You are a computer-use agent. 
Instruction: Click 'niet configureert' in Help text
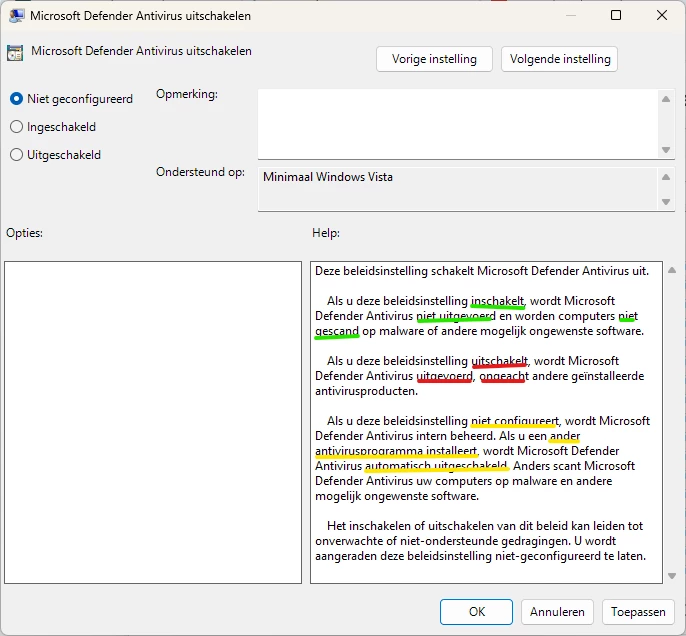coord(515,421)
